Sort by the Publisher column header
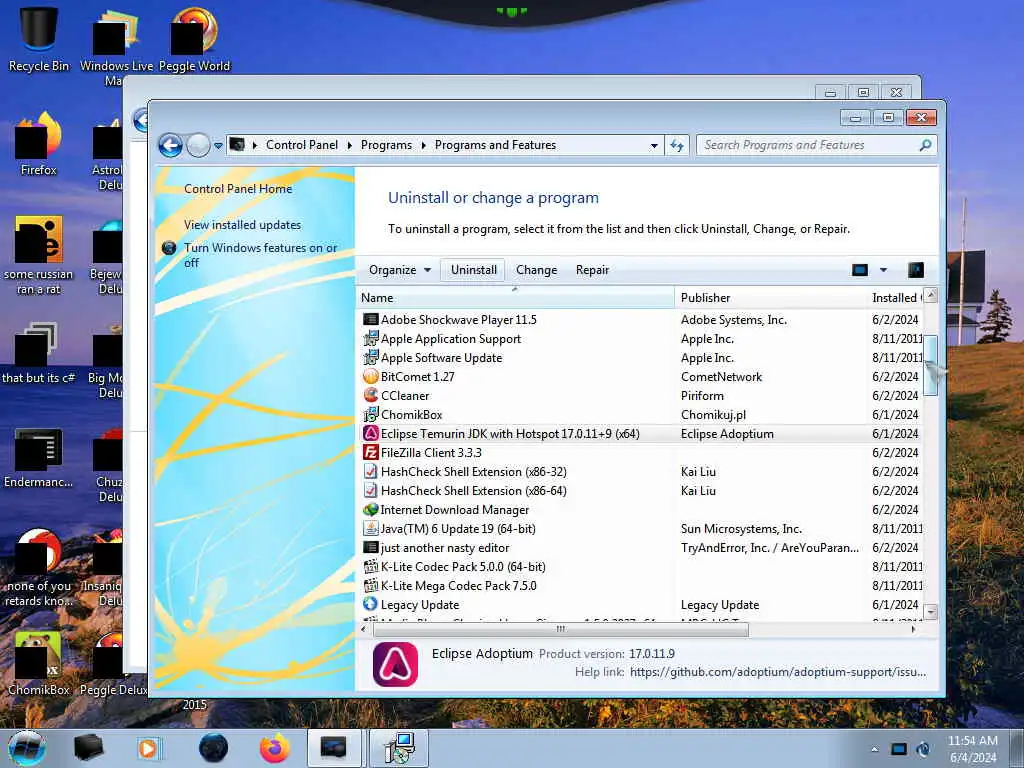1024x768 pixels. coord(770,298)
